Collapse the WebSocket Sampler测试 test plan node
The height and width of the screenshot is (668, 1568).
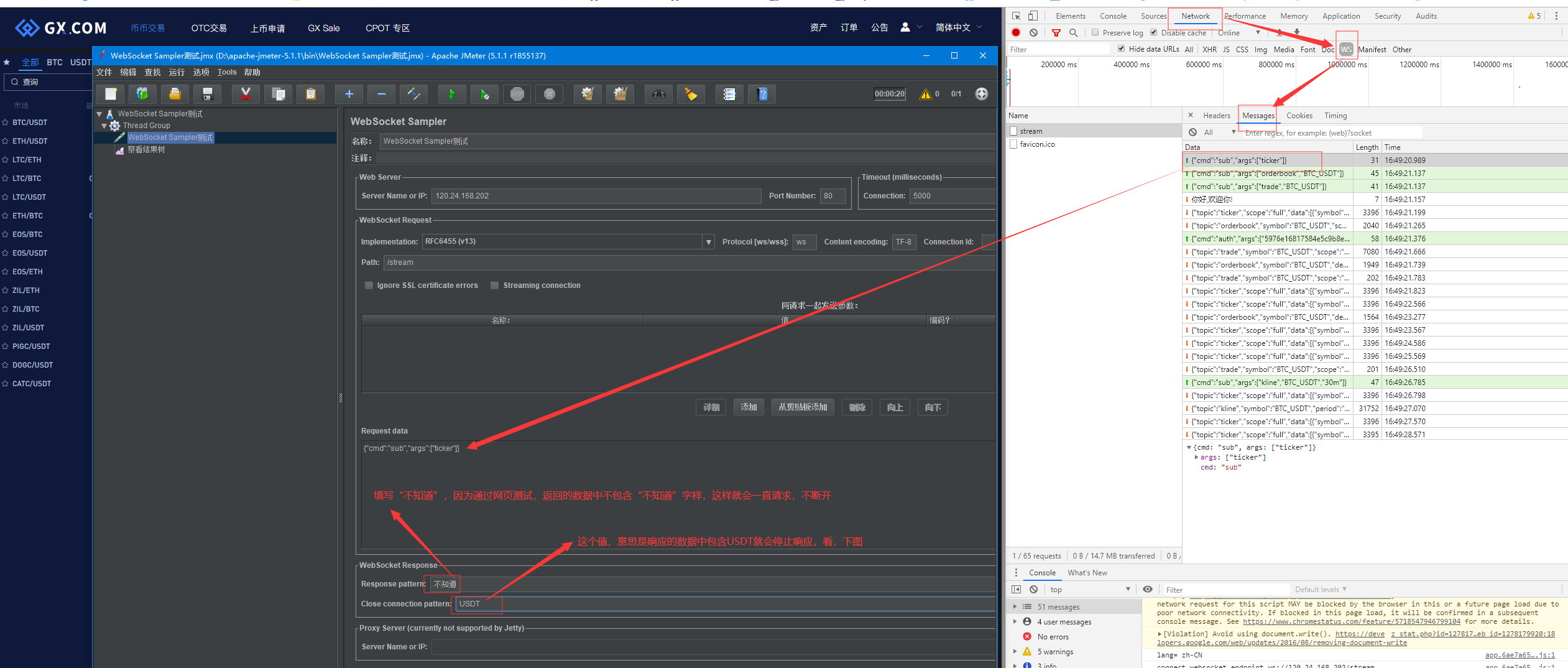point(99,114)
